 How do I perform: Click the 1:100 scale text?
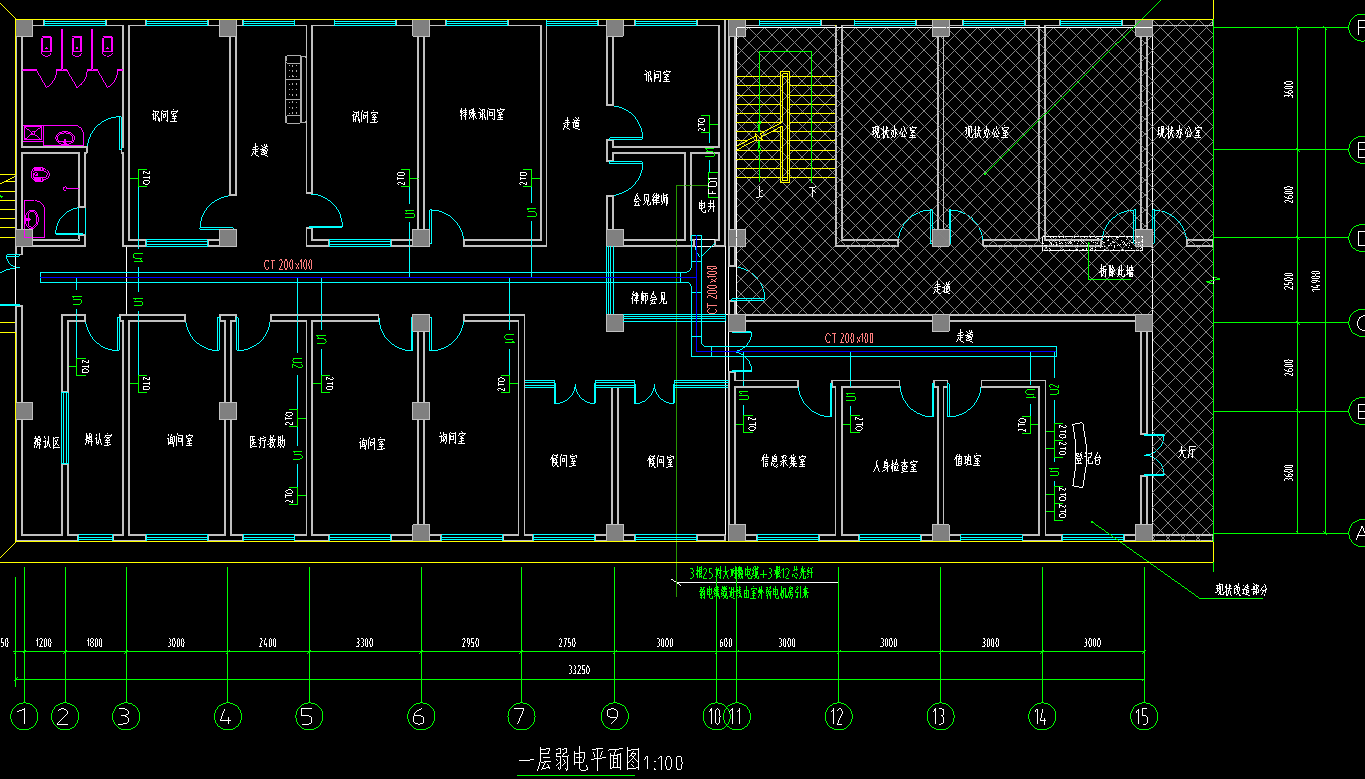coord(662,763)
